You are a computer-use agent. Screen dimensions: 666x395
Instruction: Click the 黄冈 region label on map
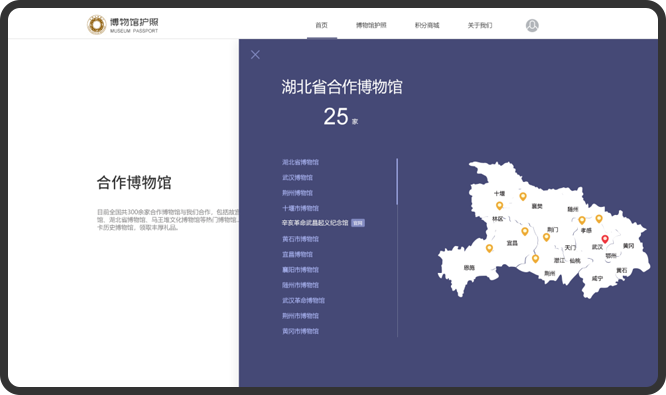coord(628,246)
